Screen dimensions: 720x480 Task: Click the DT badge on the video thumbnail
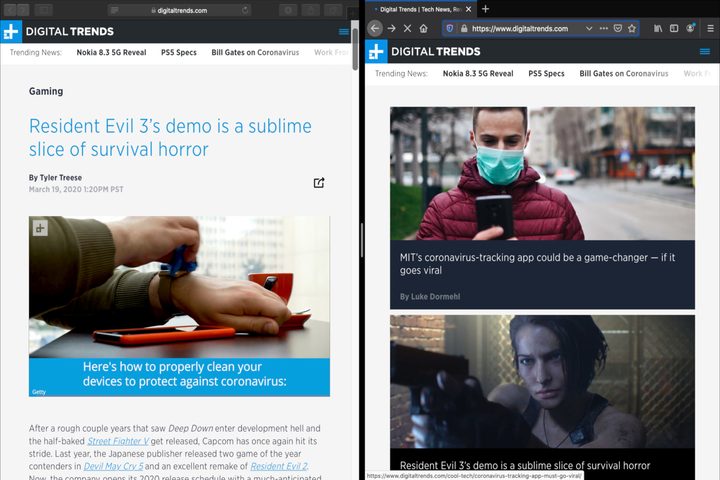pyautogui.click(x=40, y=228)
